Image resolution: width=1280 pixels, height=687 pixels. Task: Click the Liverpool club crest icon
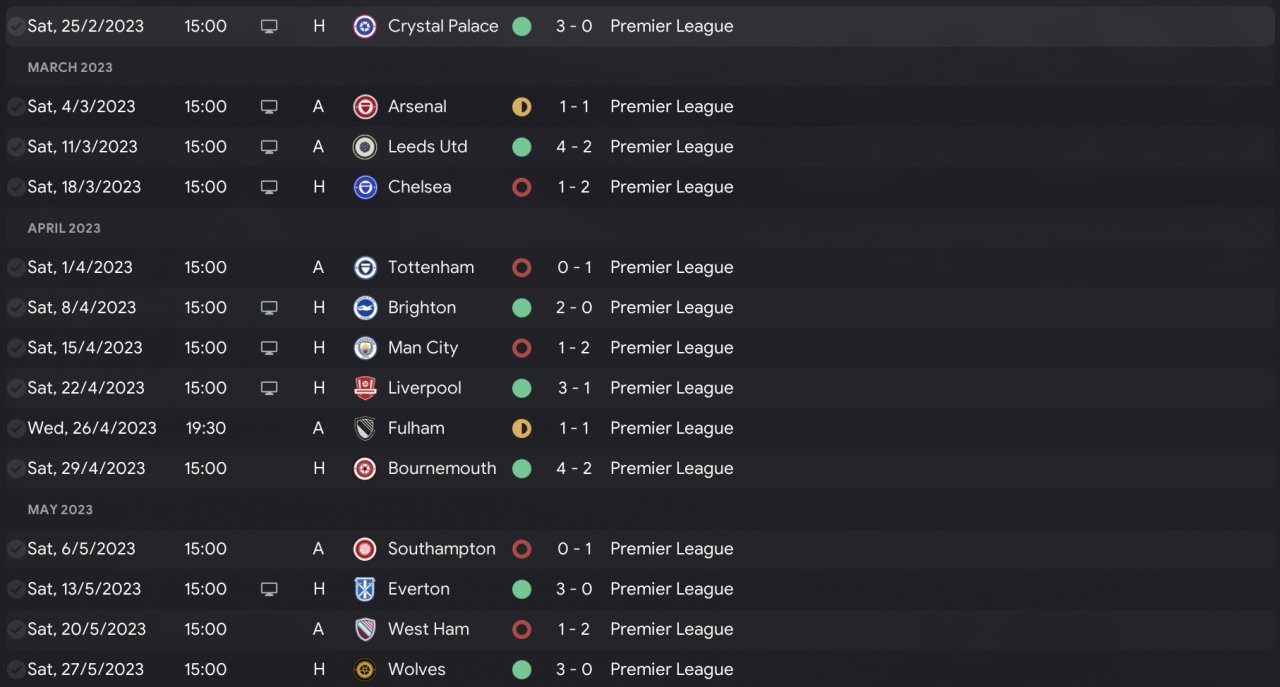(365, 388)
